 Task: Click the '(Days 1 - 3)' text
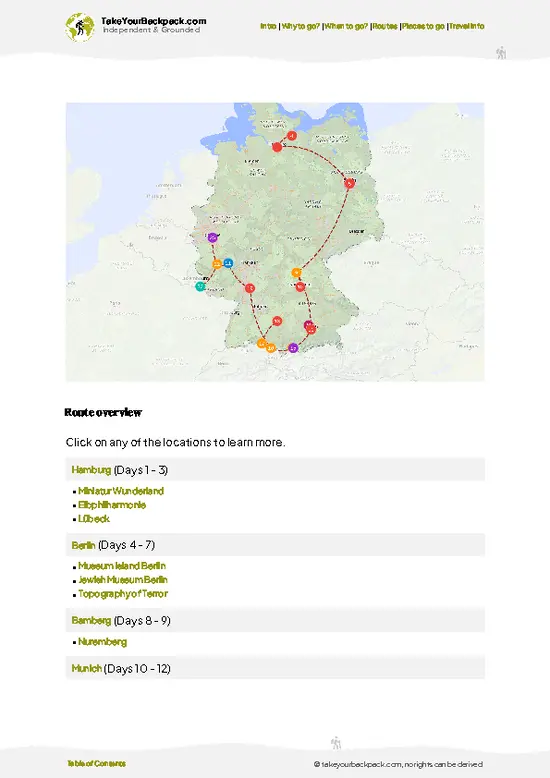(x=140, y=470)
